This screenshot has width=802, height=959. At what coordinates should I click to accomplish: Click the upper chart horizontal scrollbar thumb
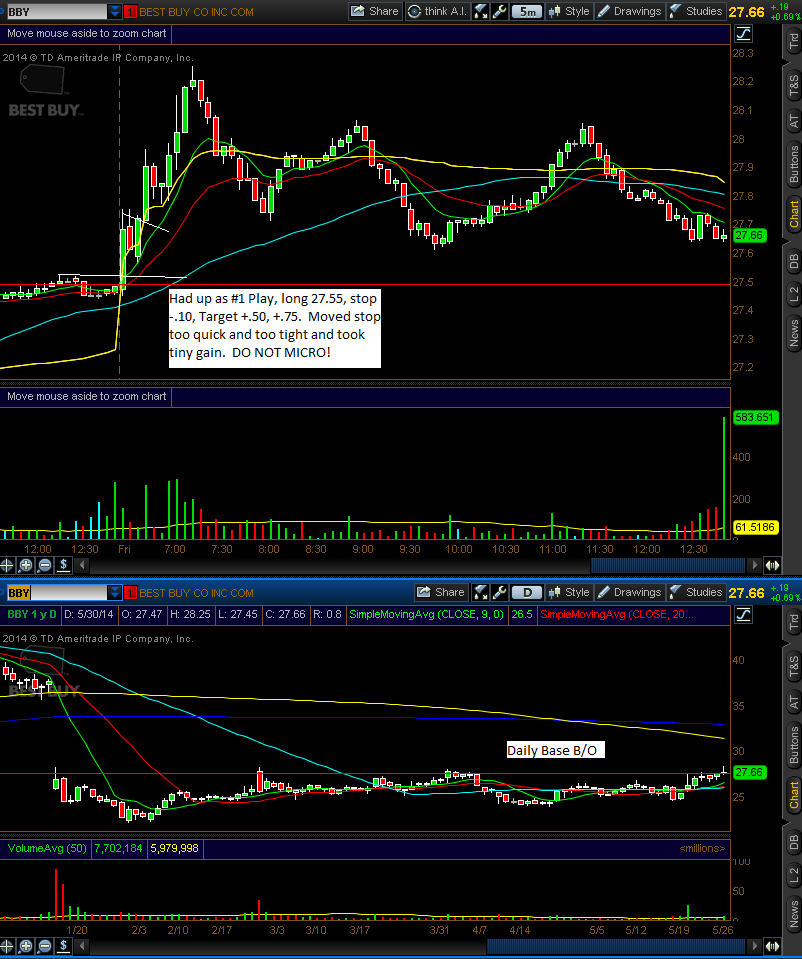click(x=668, y=565)
